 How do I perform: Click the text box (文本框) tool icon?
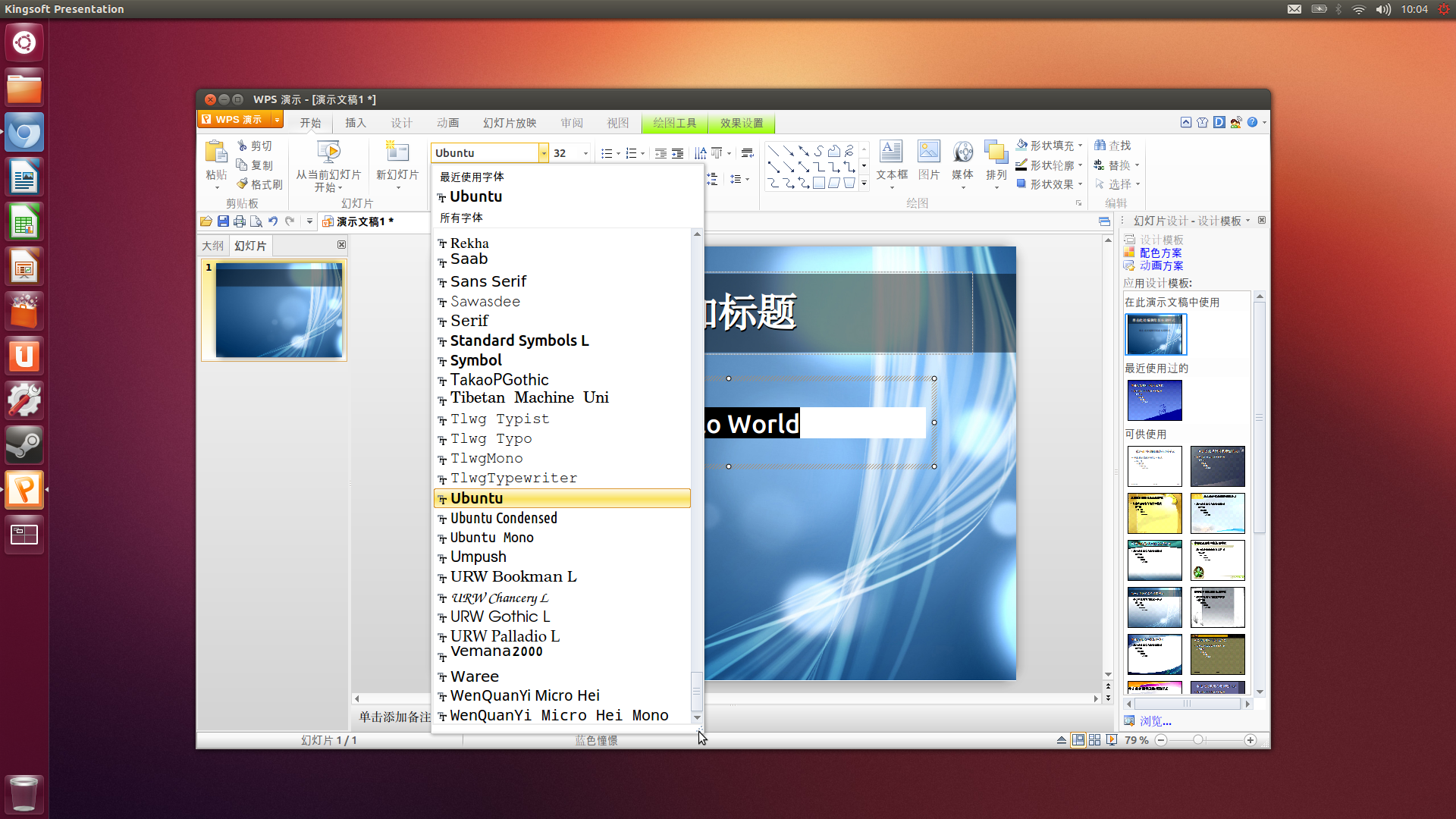click(891, 152)
